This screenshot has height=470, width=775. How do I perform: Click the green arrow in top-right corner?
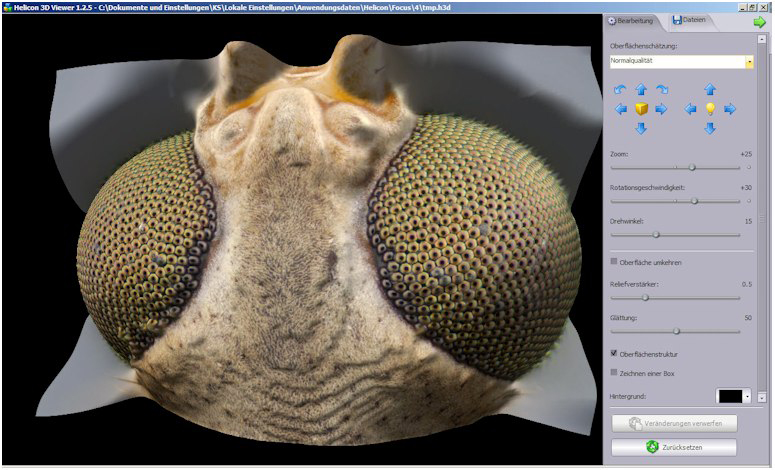759,21
